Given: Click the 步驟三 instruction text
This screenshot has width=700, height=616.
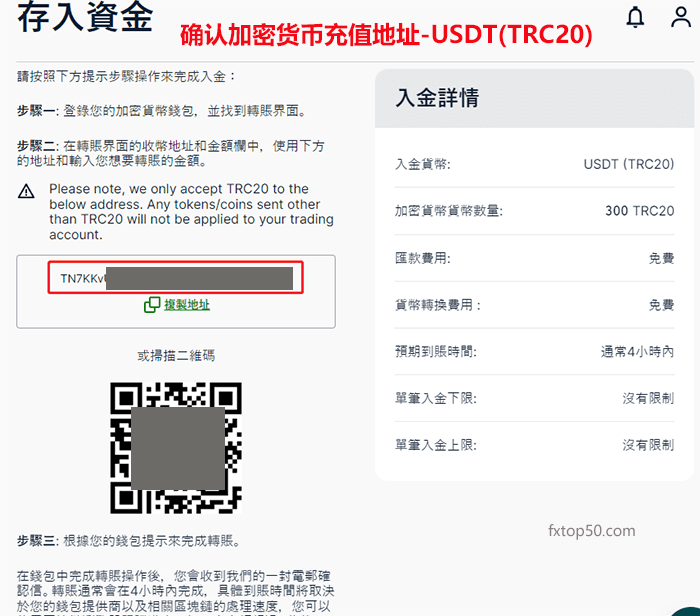Looking at the screenshot, I should (x=129, y=541).
